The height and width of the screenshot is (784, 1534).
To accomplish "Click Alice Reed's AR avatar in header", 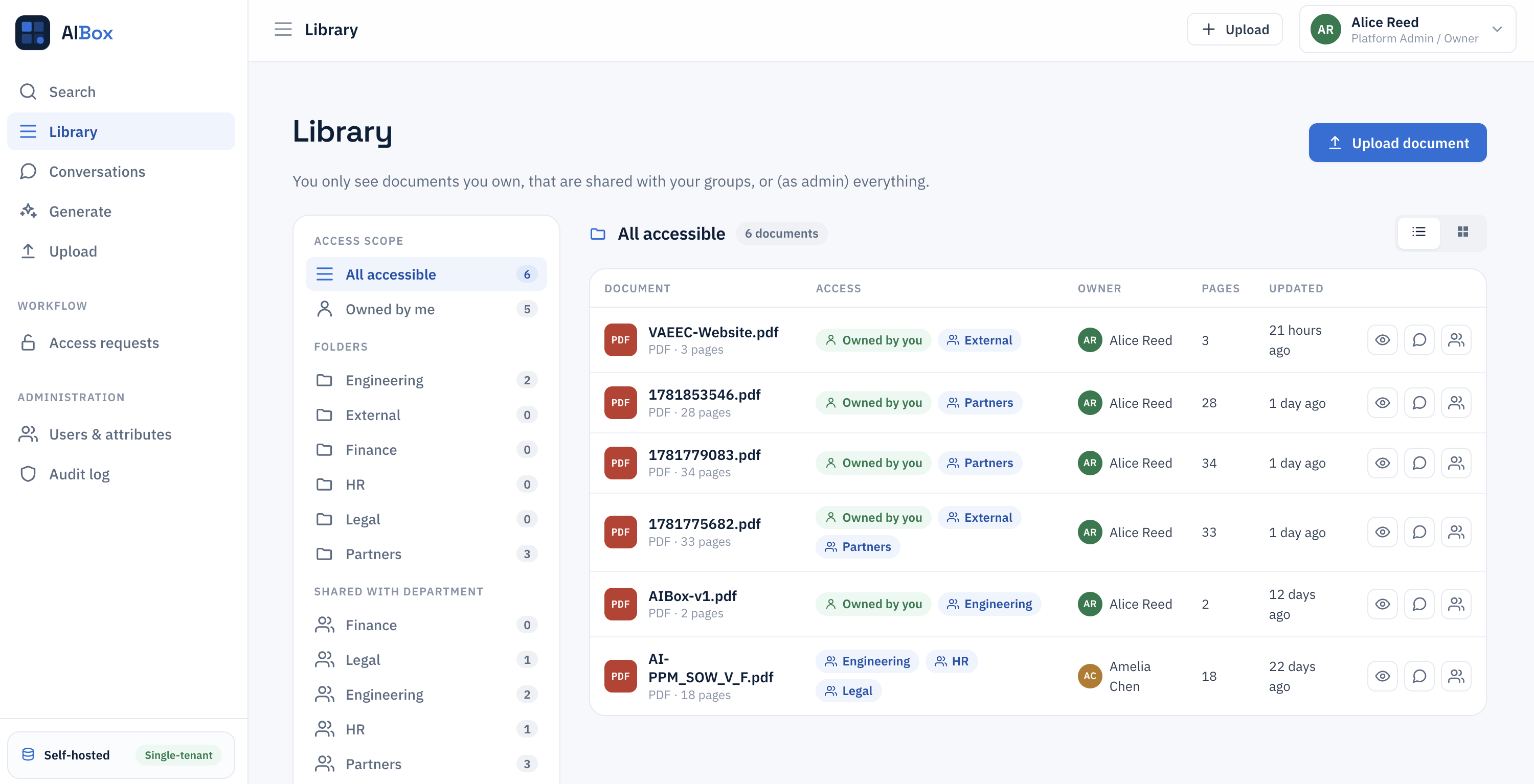I will 1325,29.
